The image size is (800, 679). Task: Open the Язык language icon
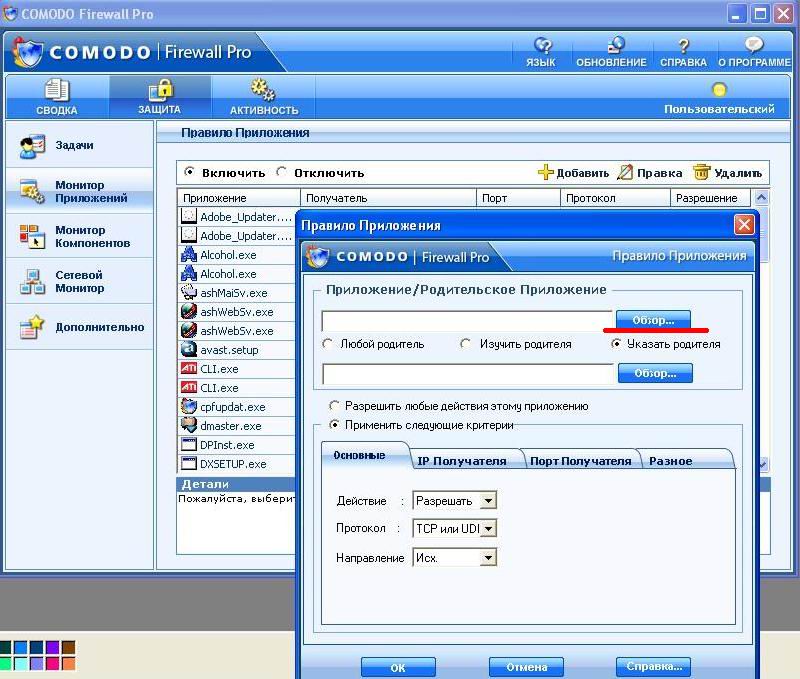[x=543, y=46]
